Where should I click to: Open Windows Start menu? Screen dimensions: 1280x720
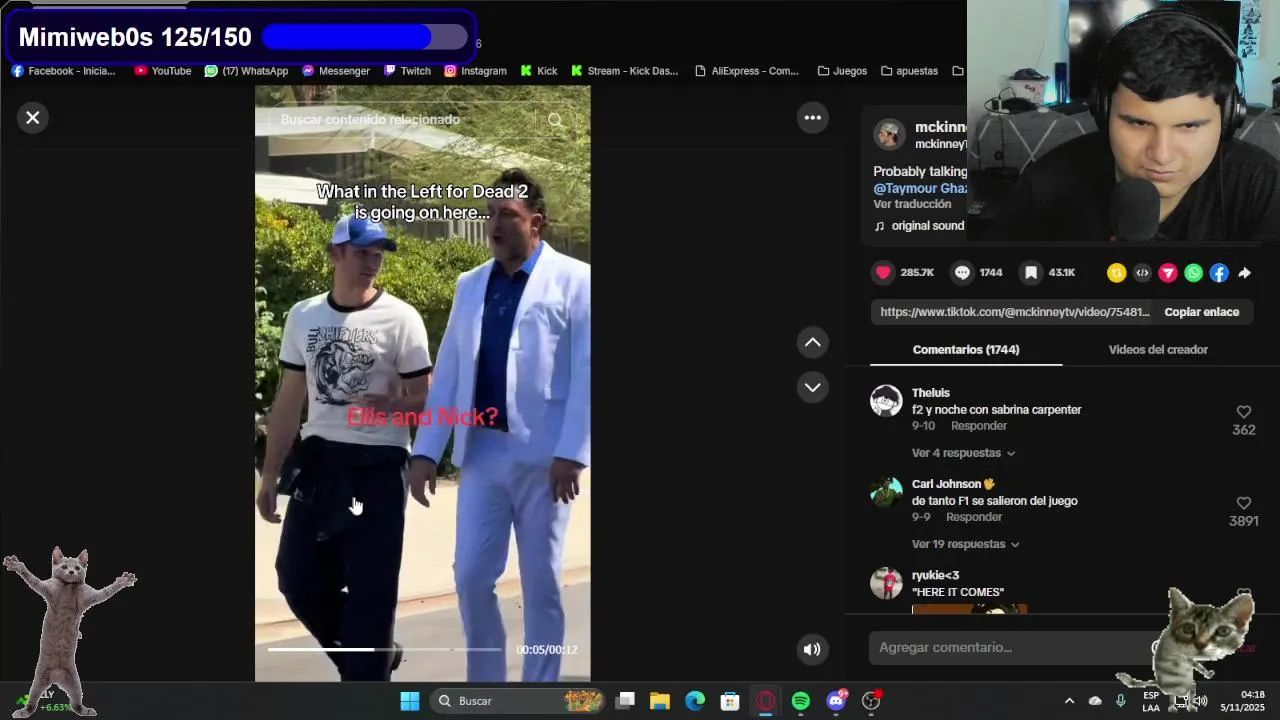click(x=410, y=701)
